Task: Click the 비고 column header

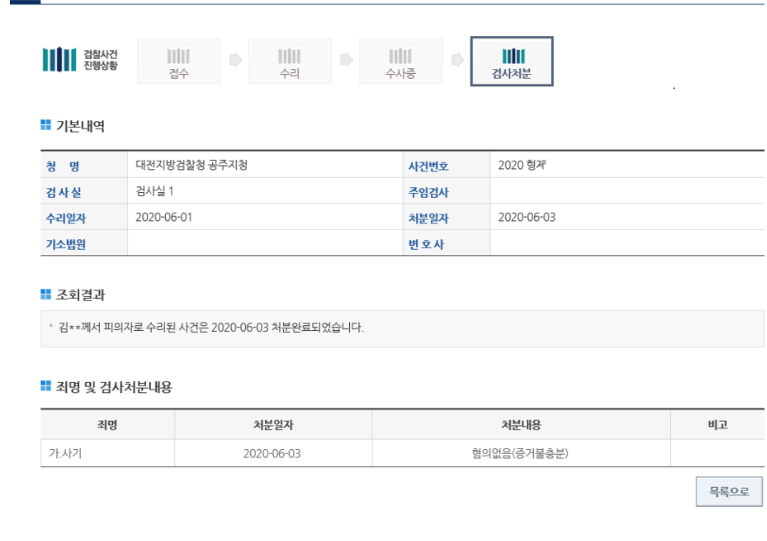Action: (x=716, y=425)
